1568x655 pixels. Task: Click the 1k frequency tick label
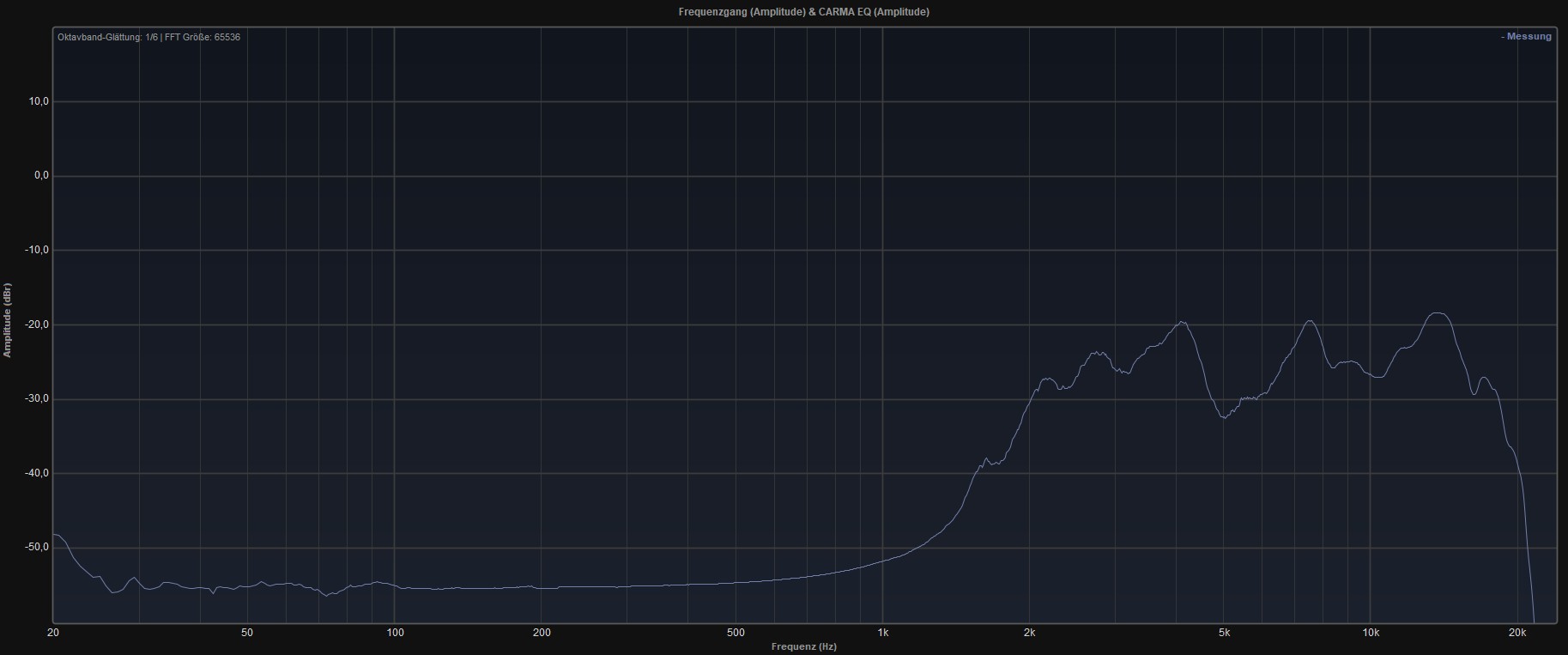tap(883, 634)
